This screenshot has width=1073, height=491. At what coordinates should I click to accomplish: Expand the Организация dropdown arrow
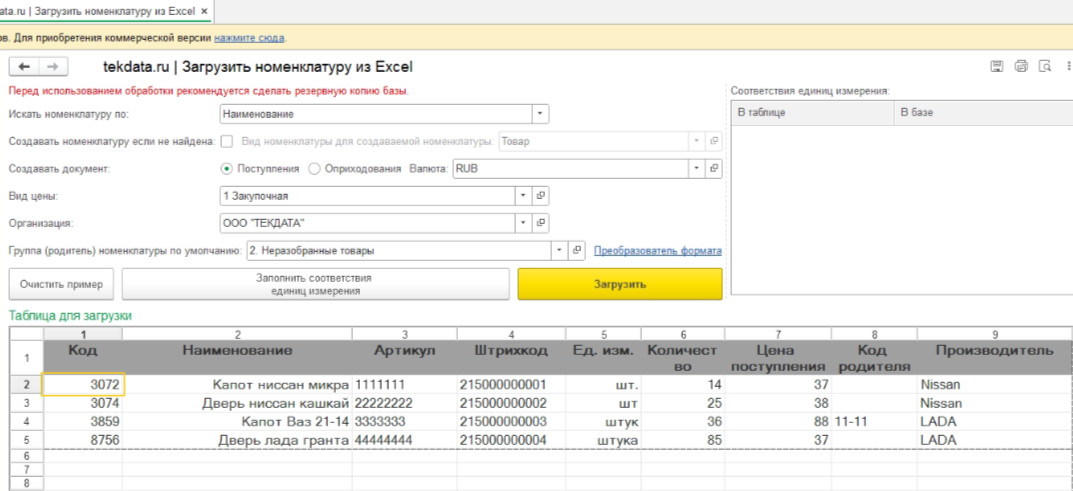523,223
